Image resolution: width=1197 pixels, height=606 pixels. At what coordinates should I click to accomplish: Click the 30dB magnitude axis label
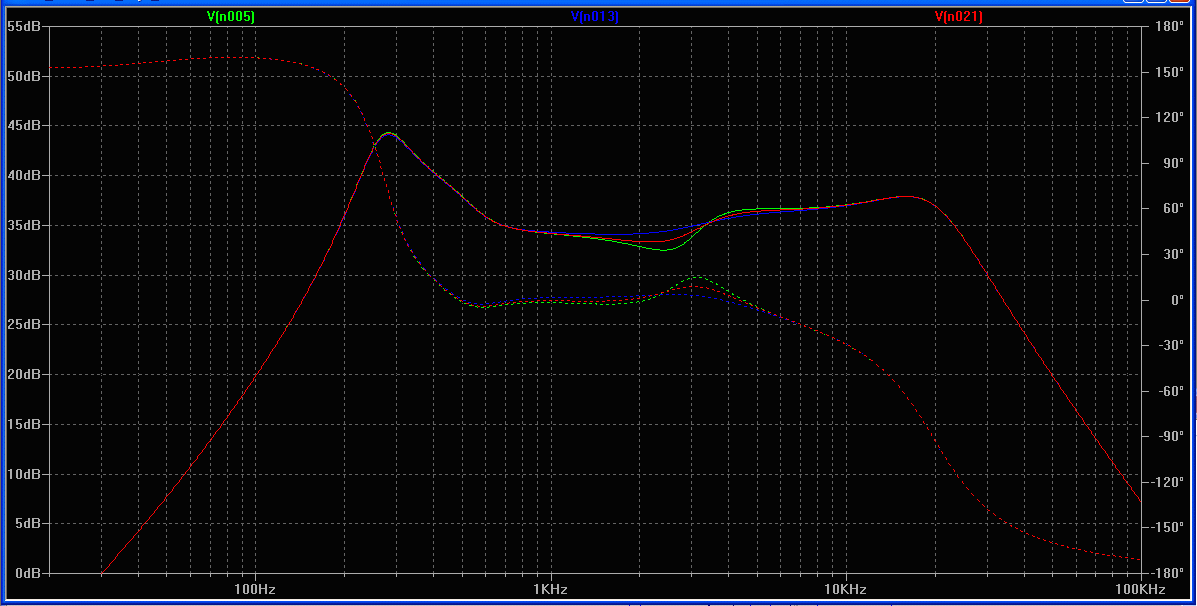point(24,276)
